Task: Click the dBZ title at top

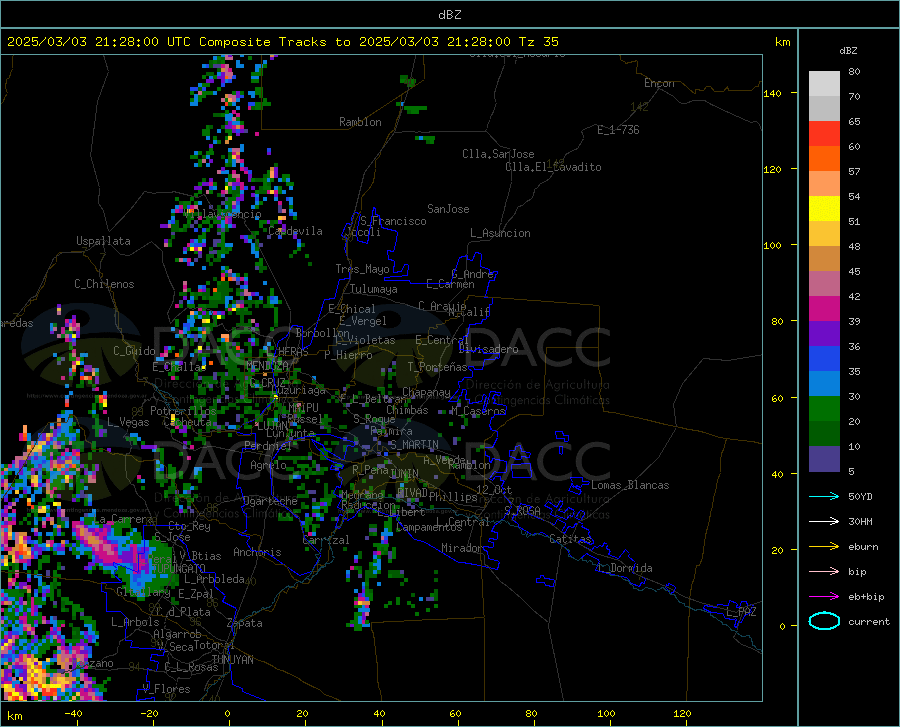Action: coord(449,15)
